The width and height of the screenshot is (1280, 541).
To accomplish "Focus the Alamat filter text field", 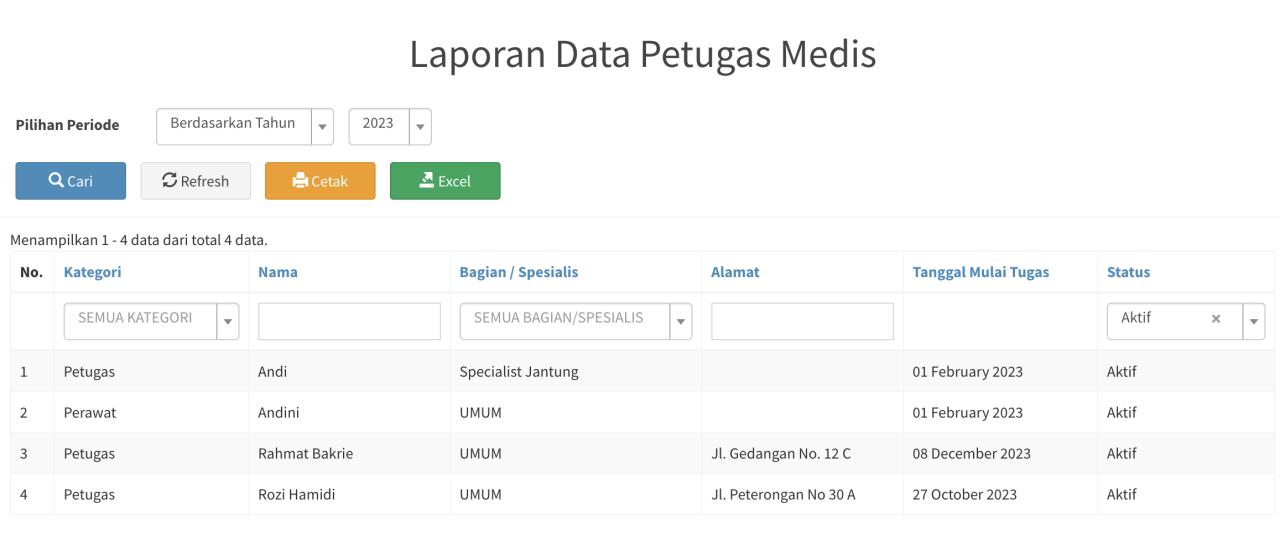I will coord(802,321).
